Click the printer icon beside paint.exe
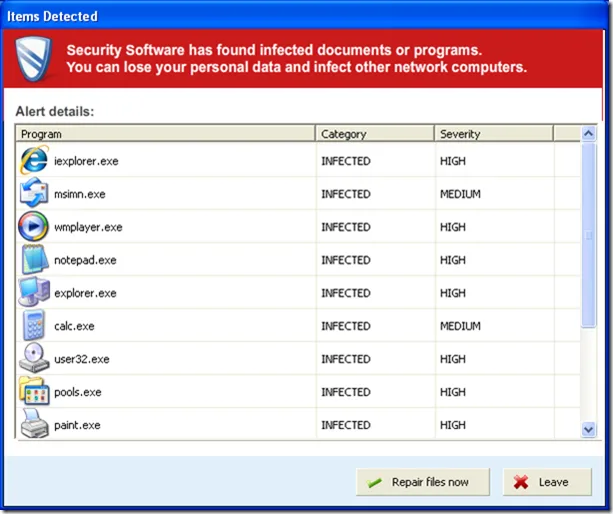The height and width of the screenshot is (514, 613). (x=33, y=424)
